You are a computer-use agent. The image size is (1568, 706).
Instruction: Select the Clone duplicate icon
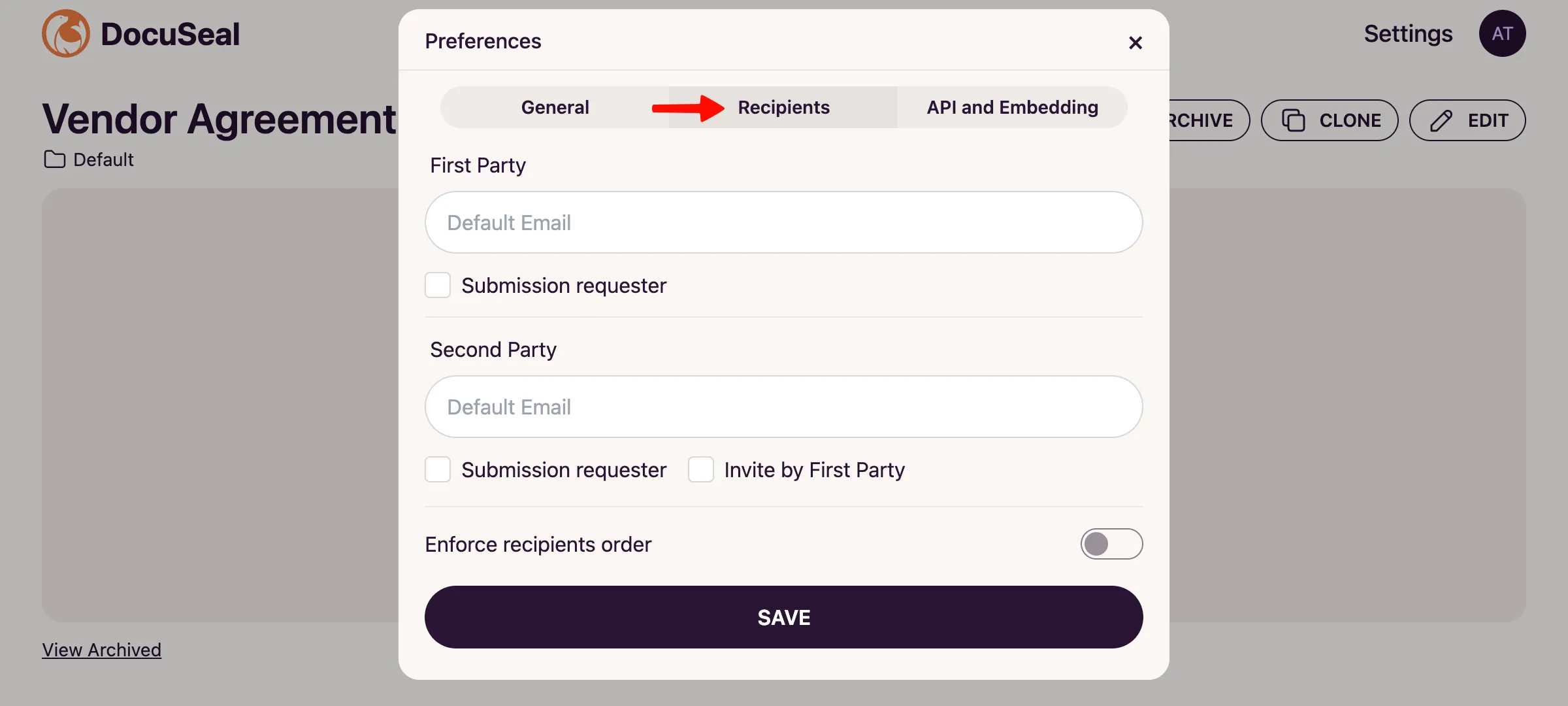(1294, 120)
